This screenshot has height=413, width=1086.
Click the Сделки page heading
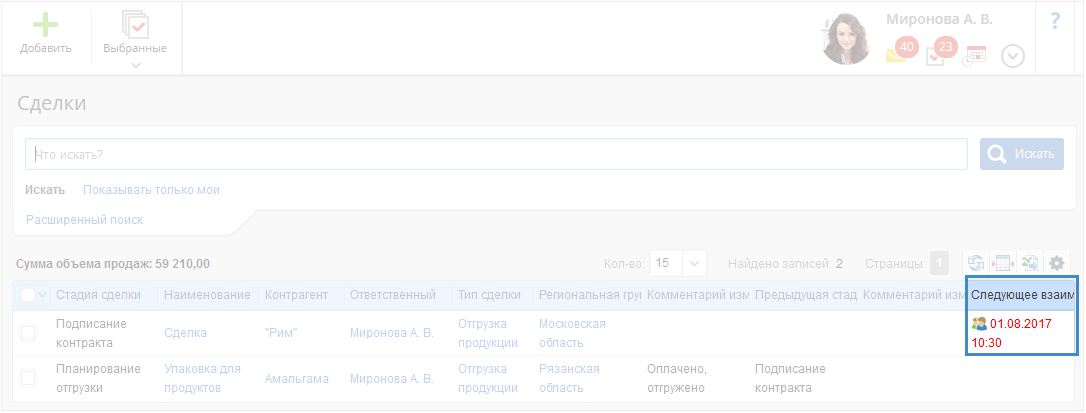(51, 103)
